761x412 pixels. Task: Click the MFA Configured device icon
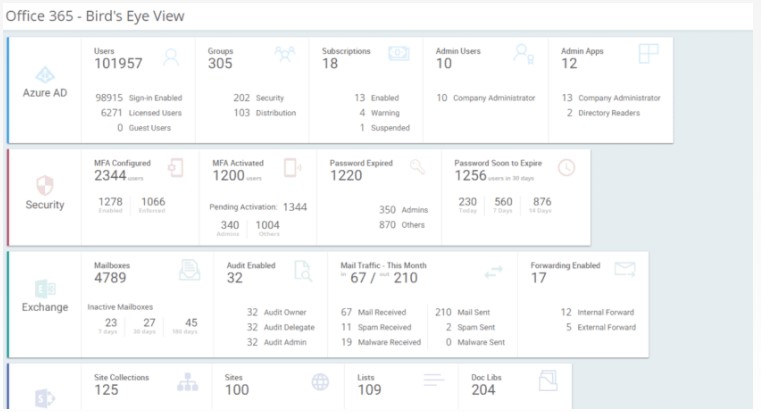[x=175, y=168]
